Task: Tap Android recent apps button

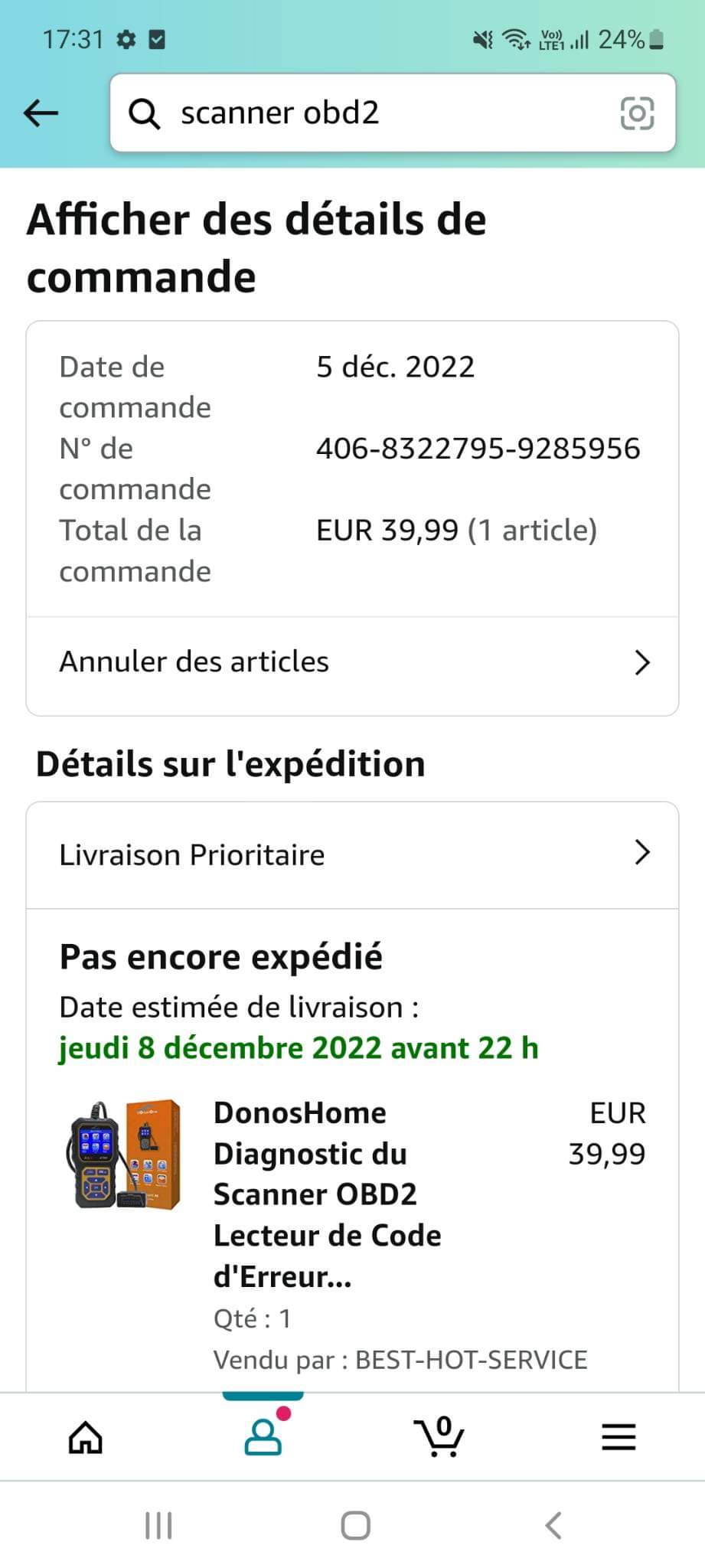Action: [x=158, y=1525]
